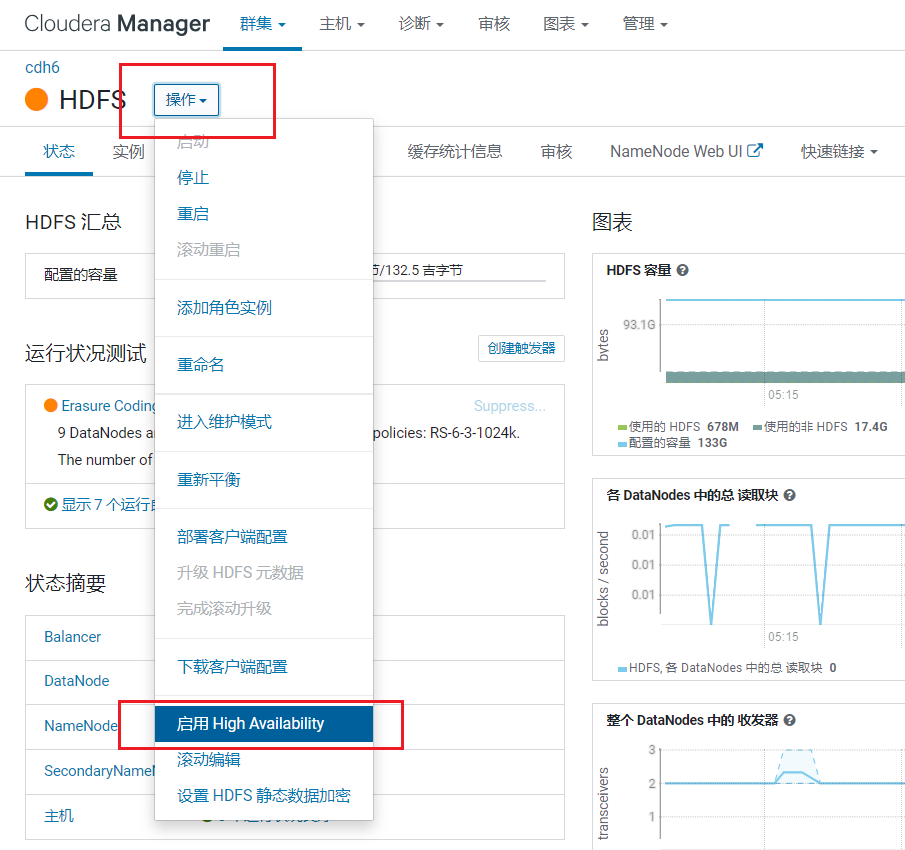Click the HDFS 容量 chart title
This screenshot has height=850, width=905.
(x=639, y=270)
